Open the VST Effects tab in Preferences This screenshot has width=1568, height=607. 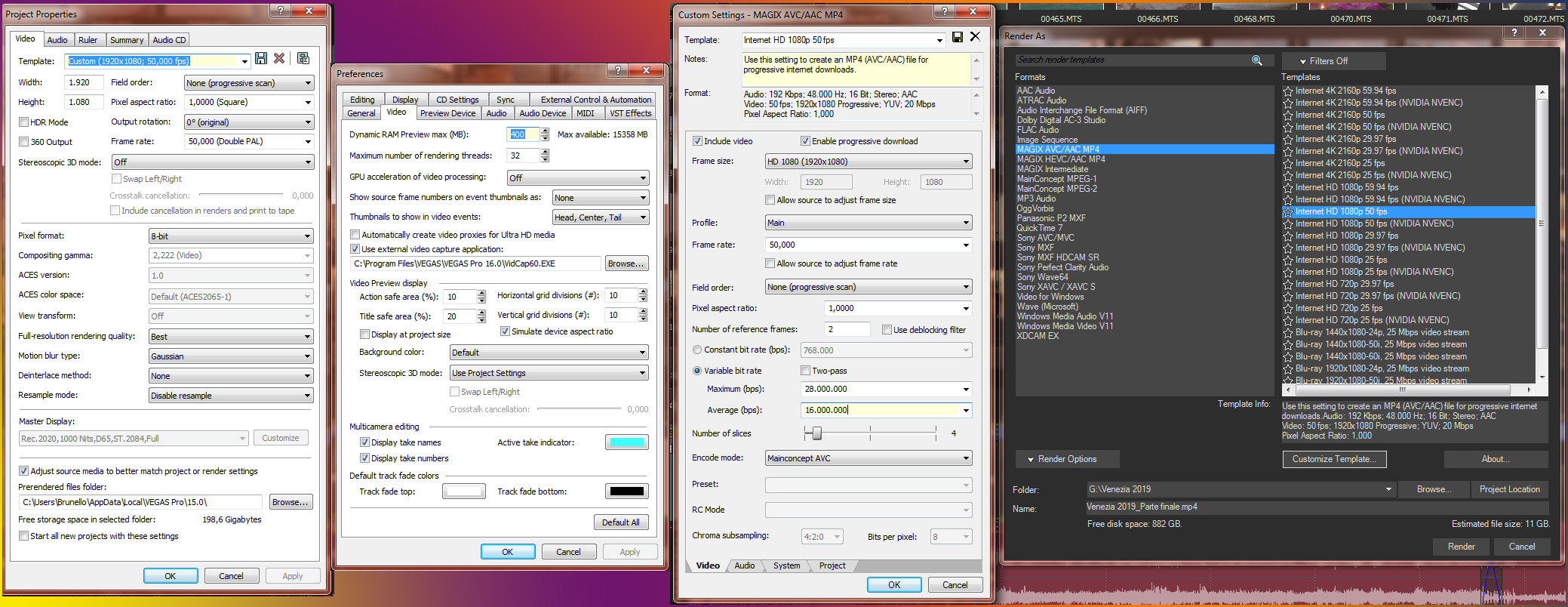tap(631, 113)
